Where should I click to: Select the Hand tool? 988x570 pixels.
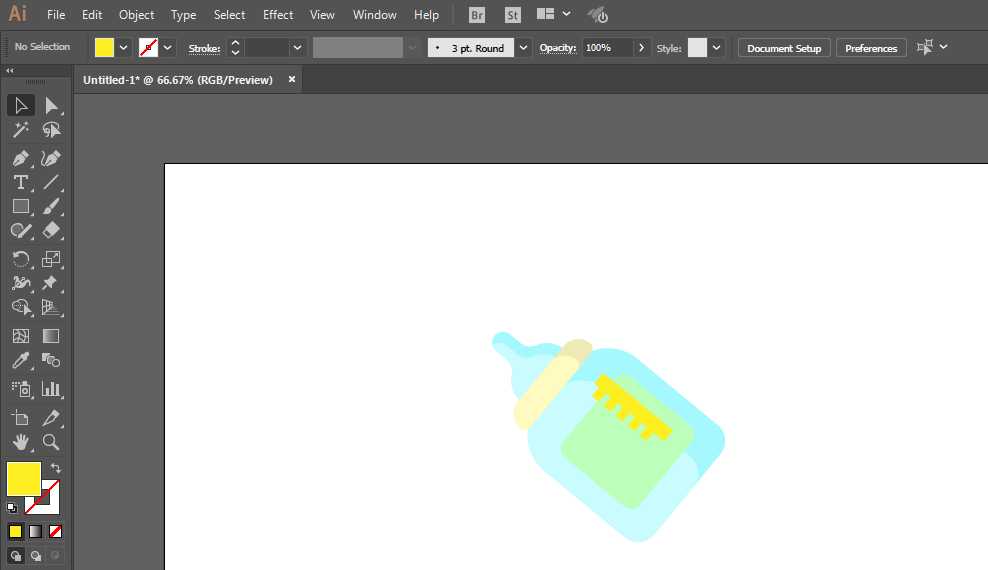coord(20,441)
